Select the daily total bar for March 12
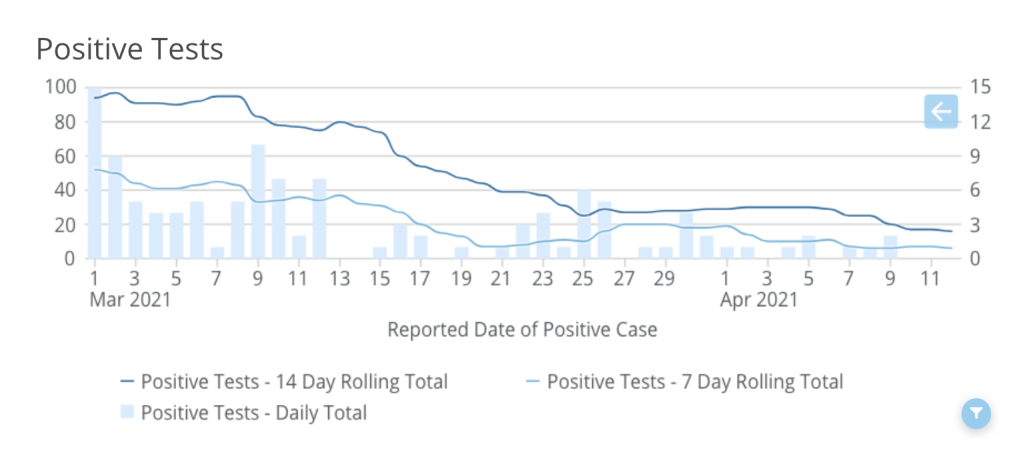Viewport: 1023px width, 451px height. point(319,218)
